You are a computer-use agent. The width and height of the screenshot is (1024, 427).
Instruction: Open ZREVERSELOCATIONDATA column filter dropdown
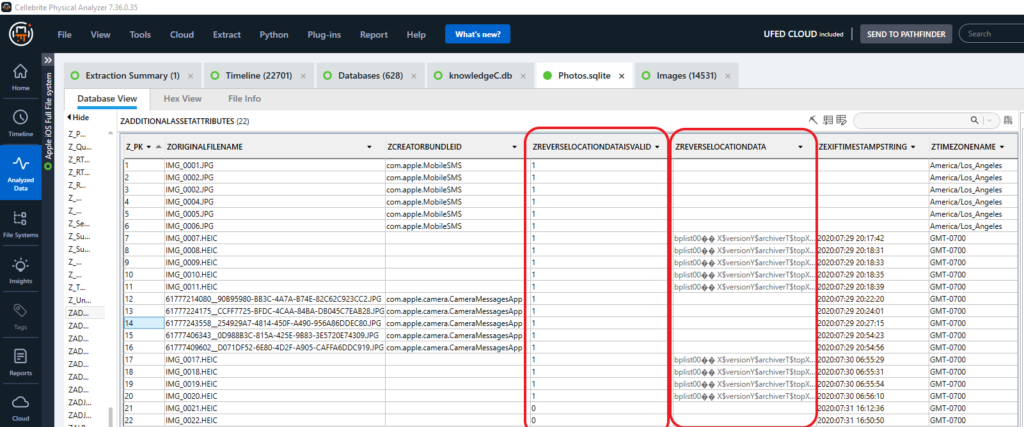[x=800, y=147]
